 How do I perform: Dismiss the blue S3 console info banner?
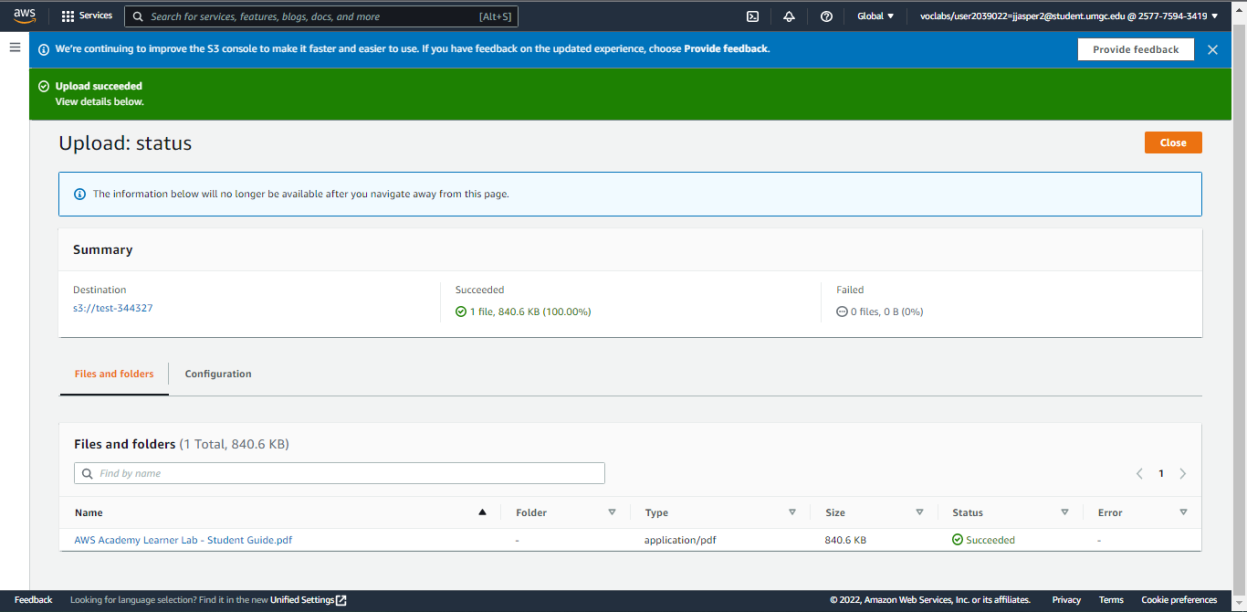click(x=1212, y=49)
